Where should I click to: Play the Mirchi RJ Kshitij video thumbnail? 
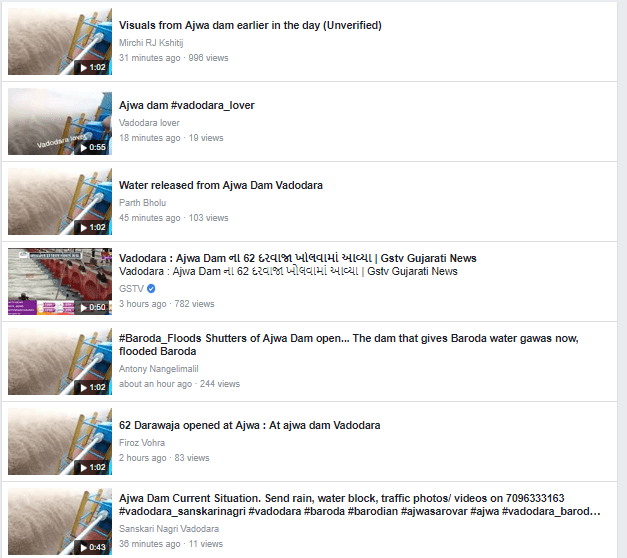[x=60, y=41]
